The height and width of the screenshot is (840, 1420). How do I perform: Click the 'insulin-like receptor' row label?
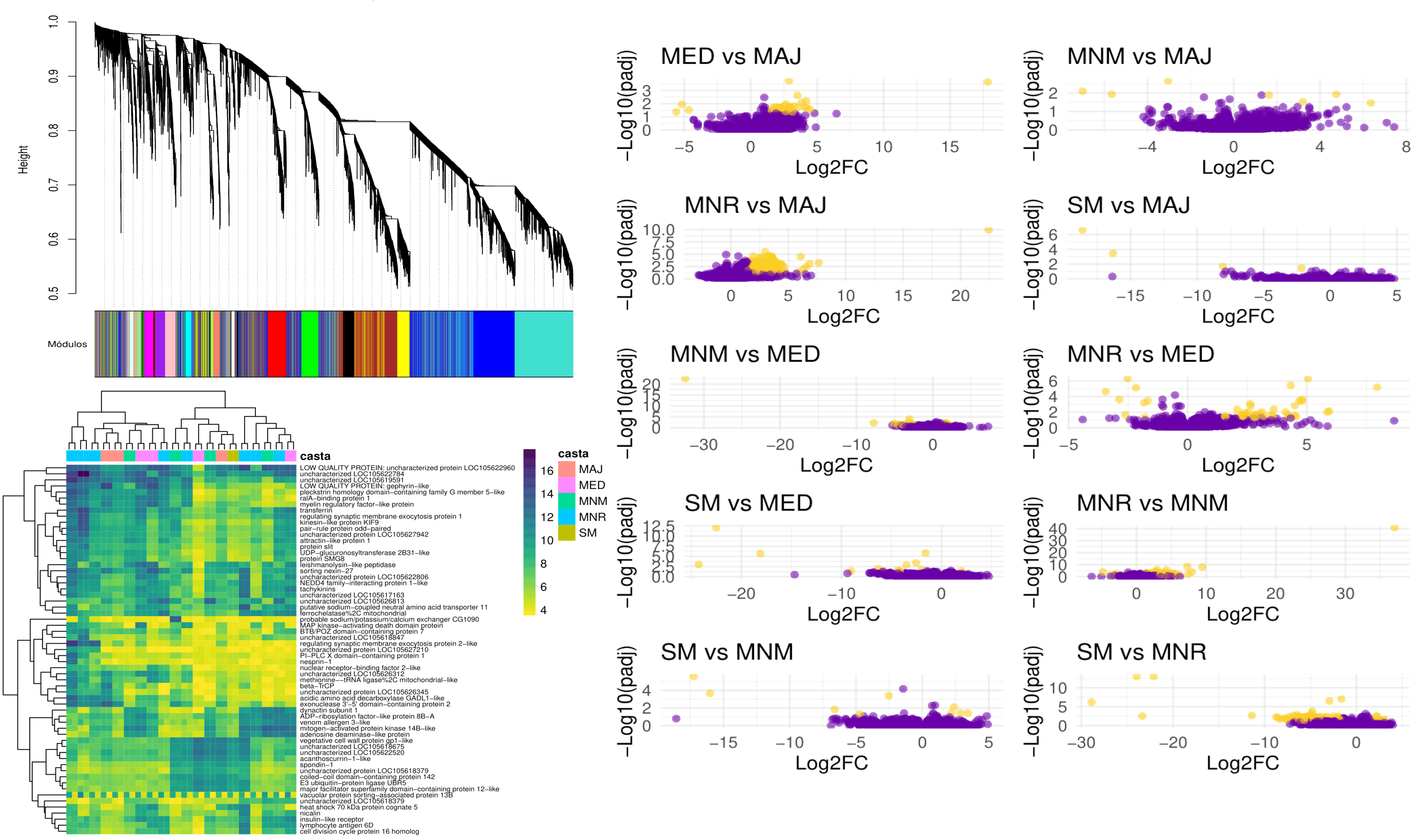pos(332,819)
